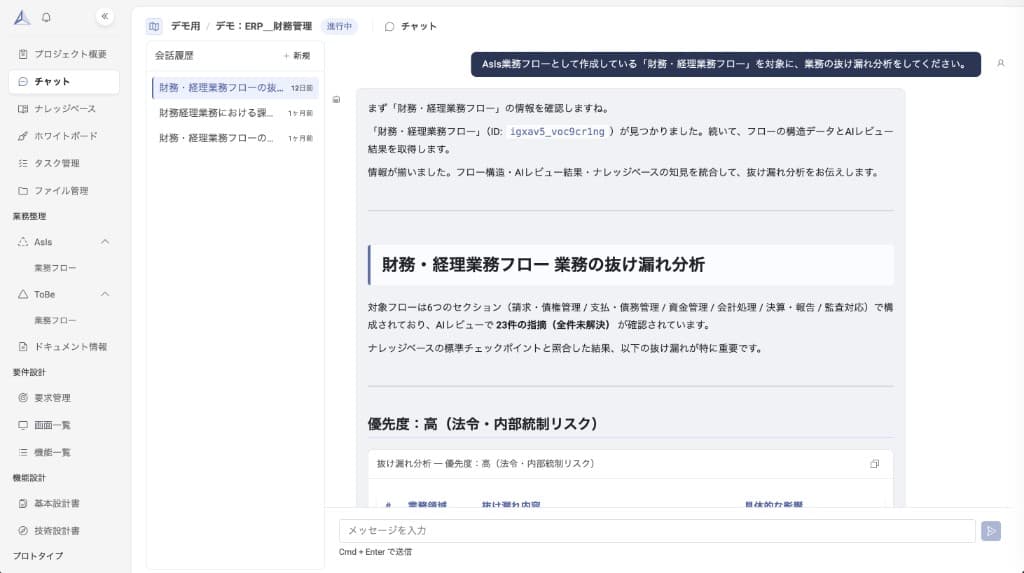Click the 進行中 status badge
This screenshot has height=573, width=1024.
(339, 27)
